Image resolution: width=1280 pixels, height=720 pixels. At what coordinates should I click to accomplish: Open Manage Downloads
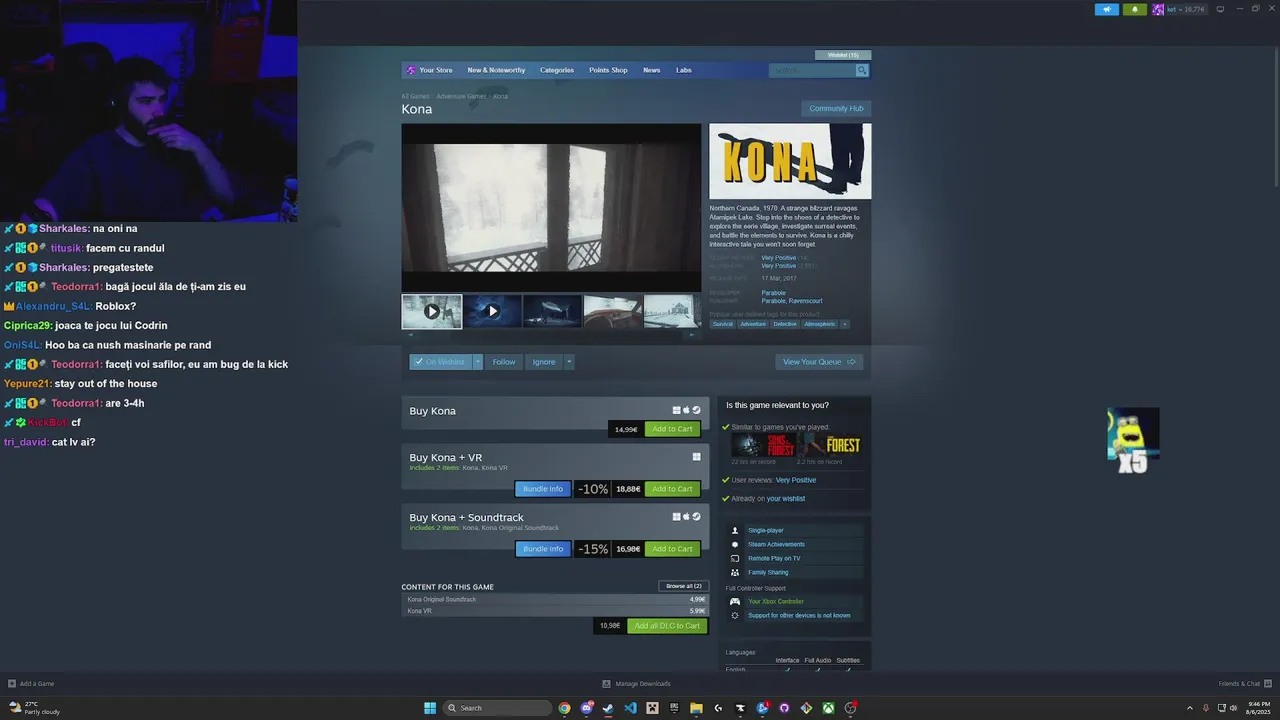636,684
